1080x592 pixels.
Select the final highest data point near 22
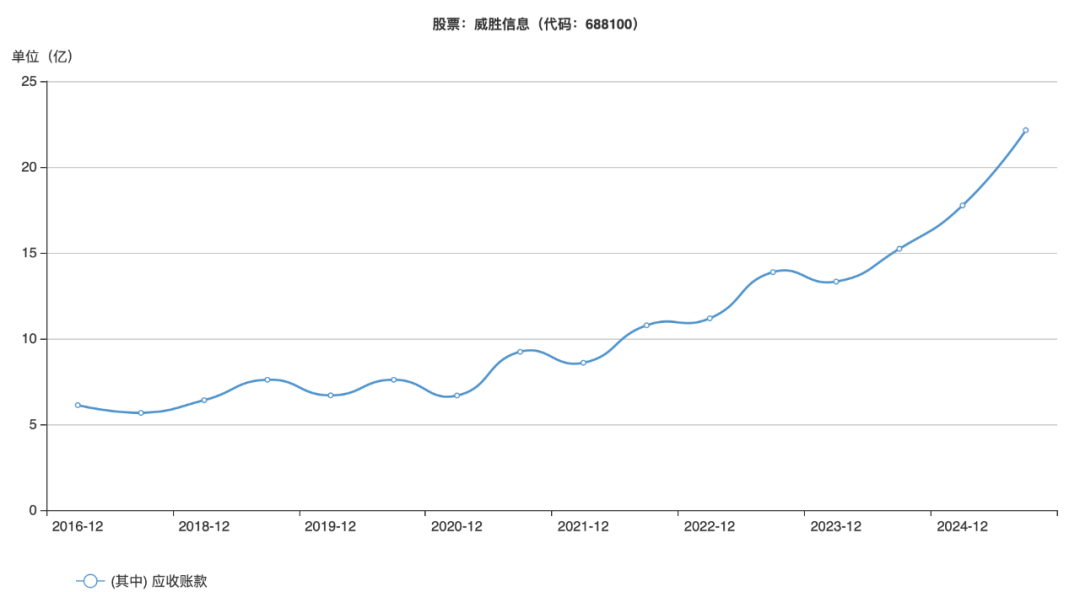1026,130
